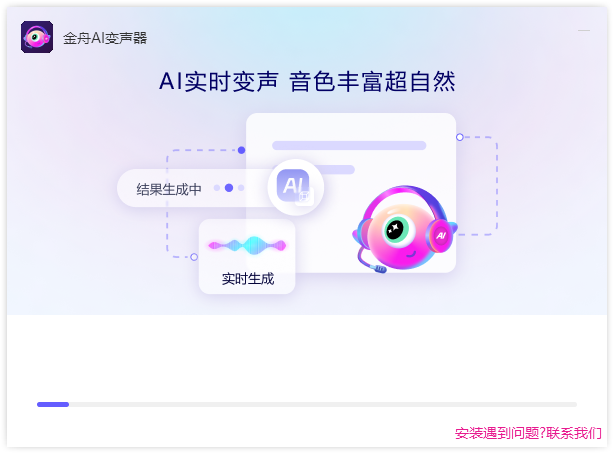Minimize the installer window
614x454 pixels.
tap(584, 30)
